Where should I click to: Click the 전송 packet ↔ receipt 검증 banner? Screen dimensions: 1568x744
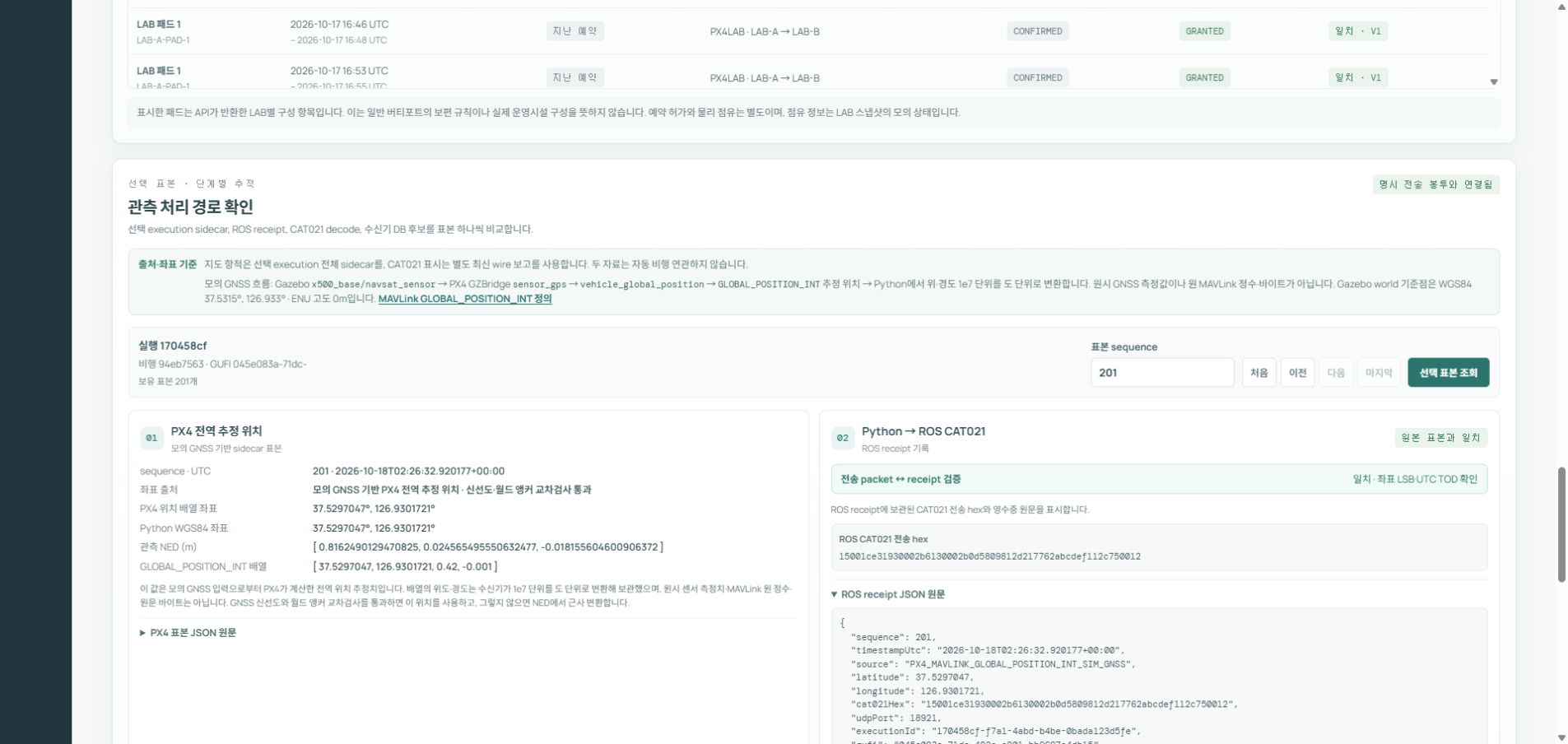click(x=1159, y=479)
